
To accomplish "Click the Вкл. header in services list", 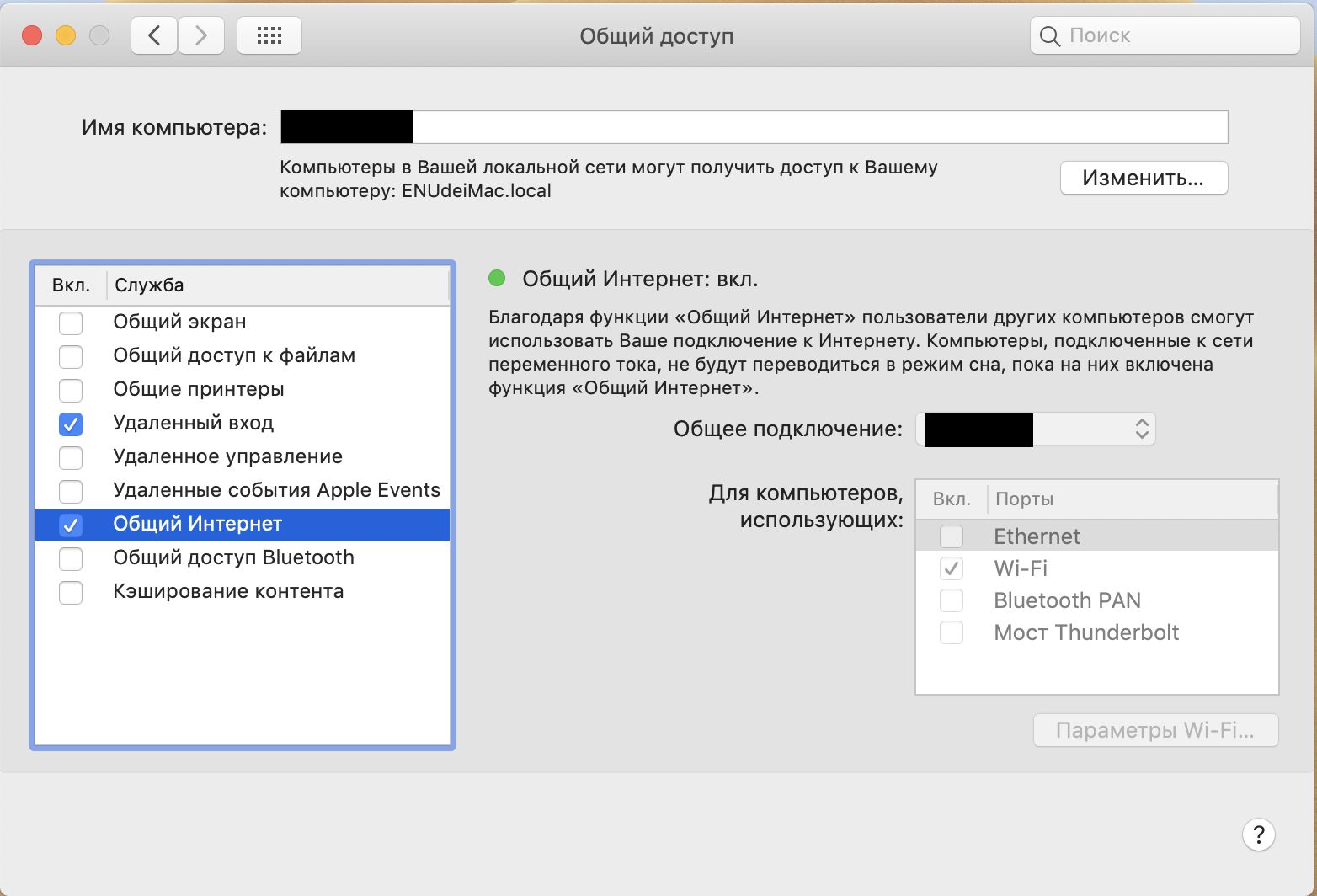I will (71, 285).
